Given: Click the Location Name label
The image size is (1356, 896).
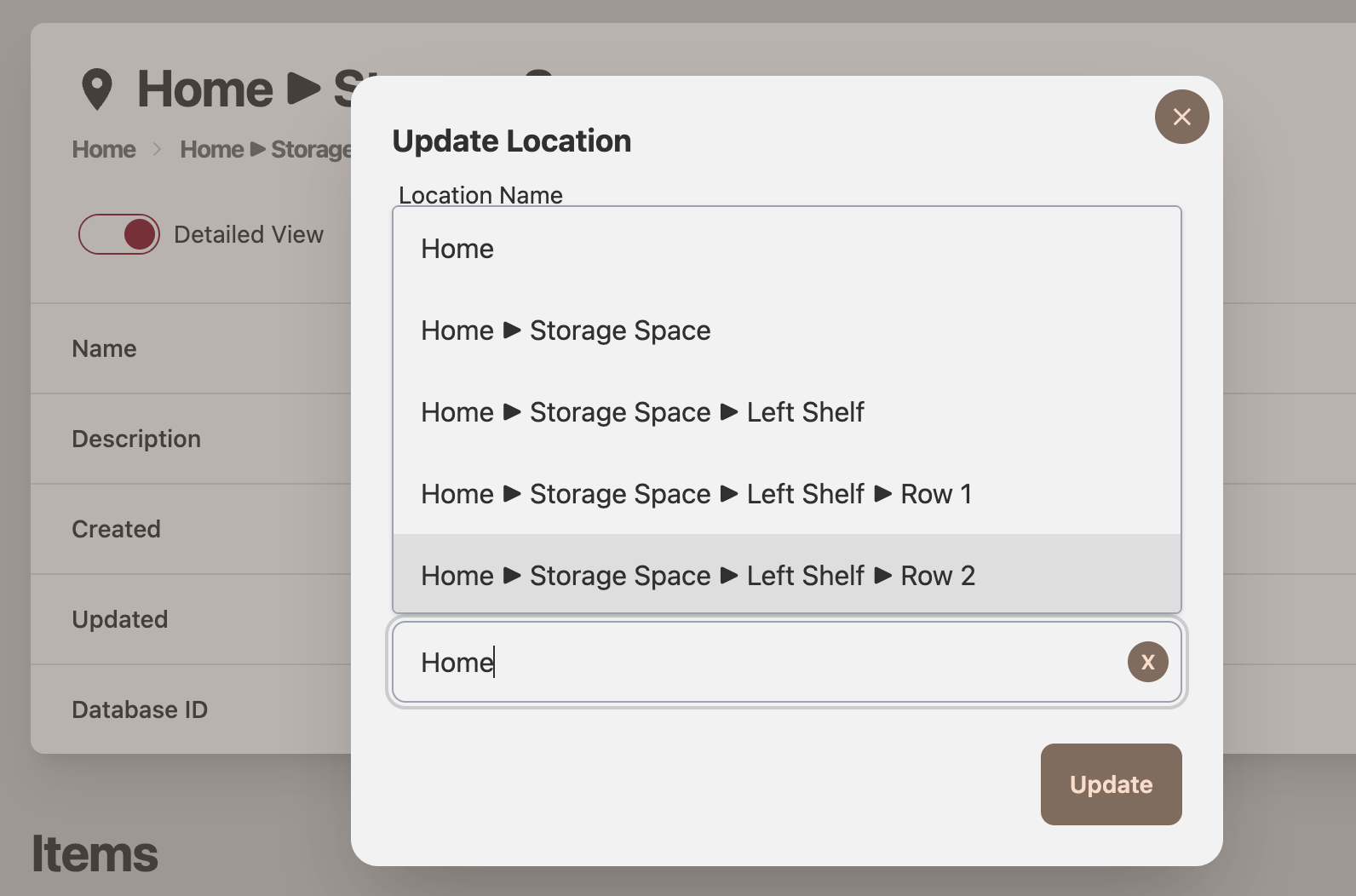Looking at the screenshot, I should [x=480, y=195].
